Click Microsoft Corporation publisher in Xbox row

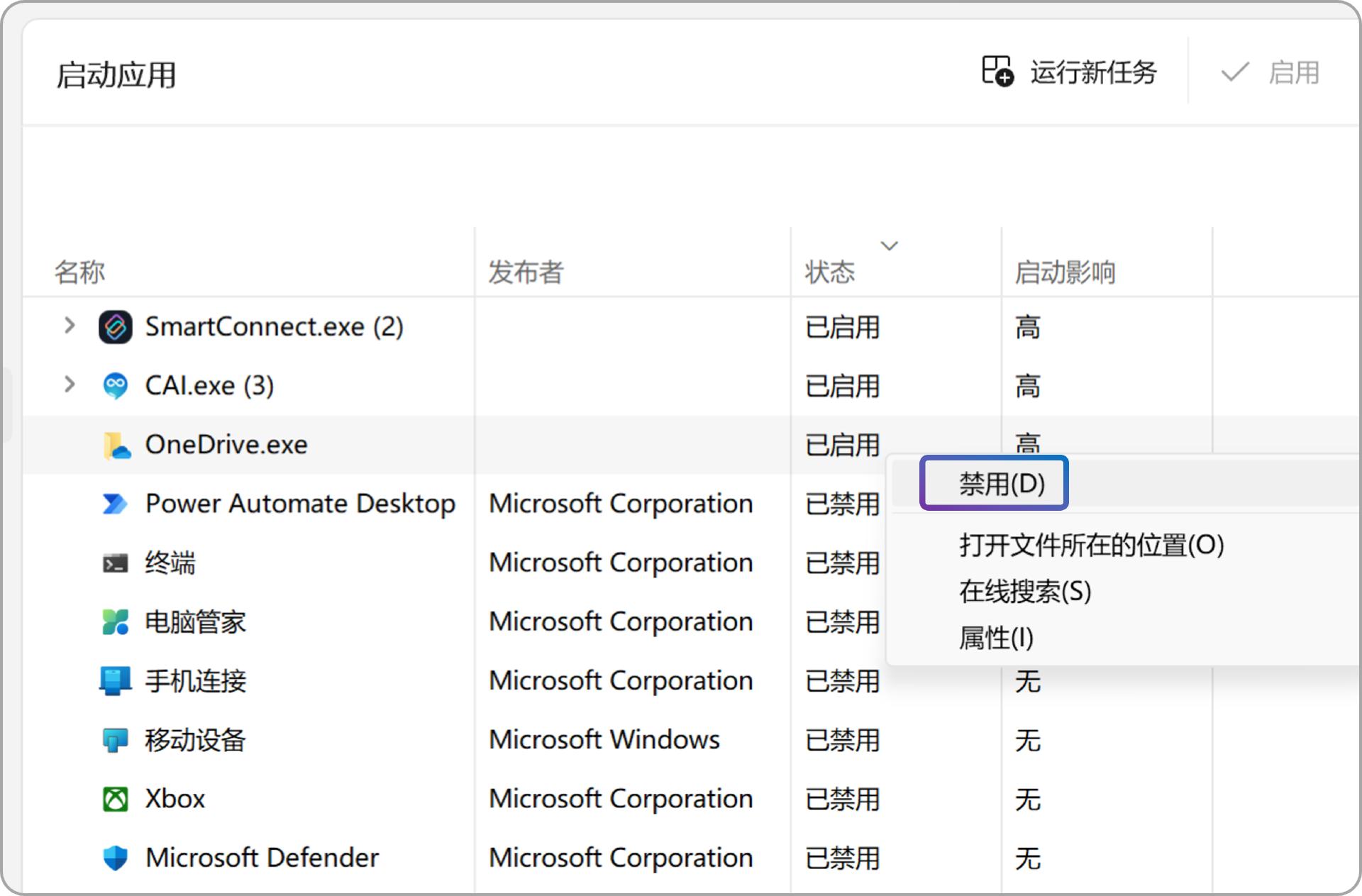(621, 800)
